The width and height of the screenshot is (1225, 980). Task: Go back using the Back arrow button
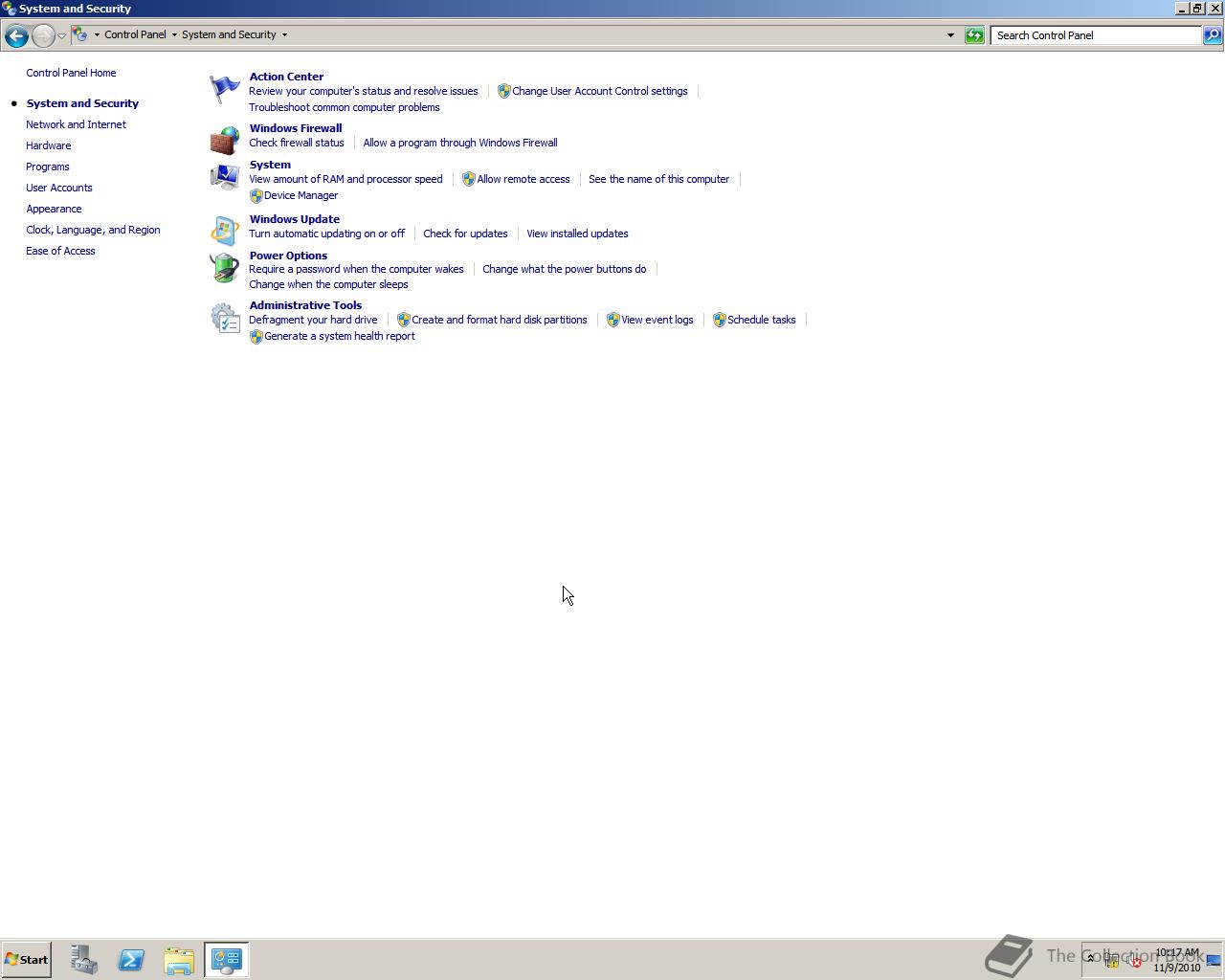pyautogui.click(x=15, y=35)
